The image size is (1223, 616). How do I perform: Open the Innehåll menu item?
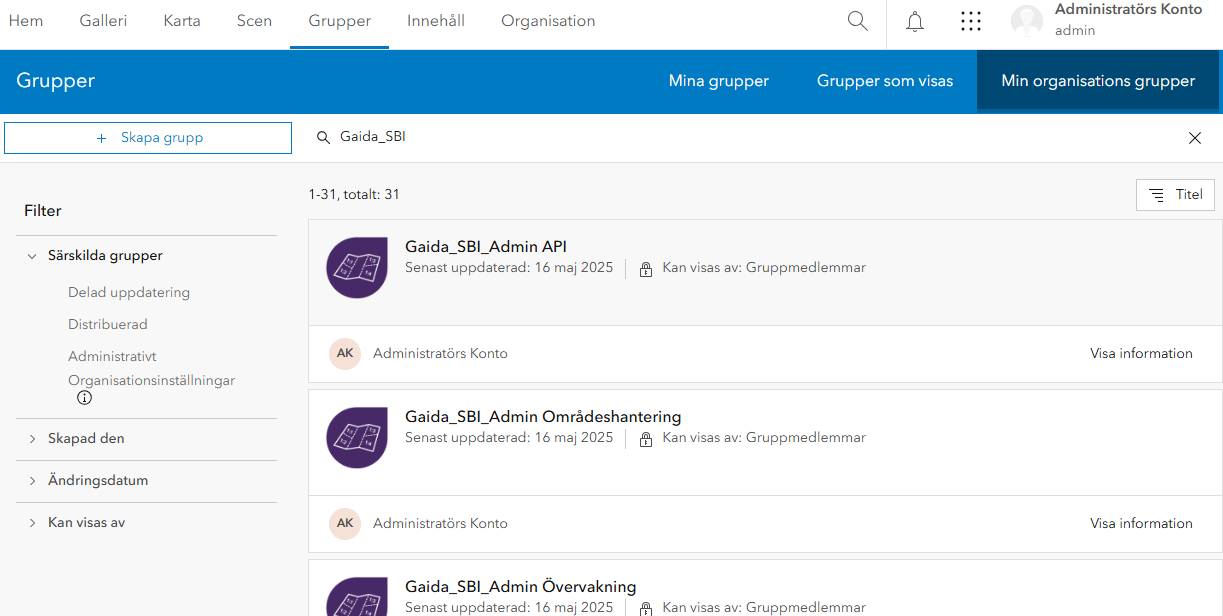tap(435, 21)
